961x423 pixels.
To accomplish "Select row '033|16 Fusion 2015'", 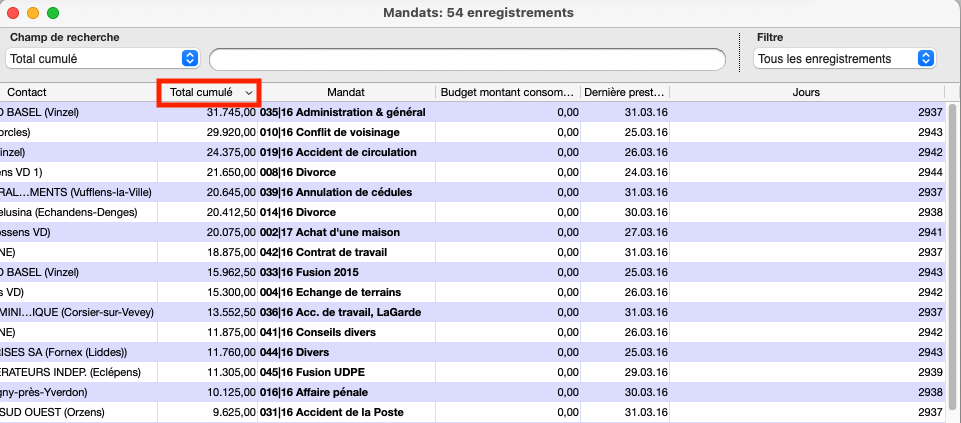I will (473, 272).
